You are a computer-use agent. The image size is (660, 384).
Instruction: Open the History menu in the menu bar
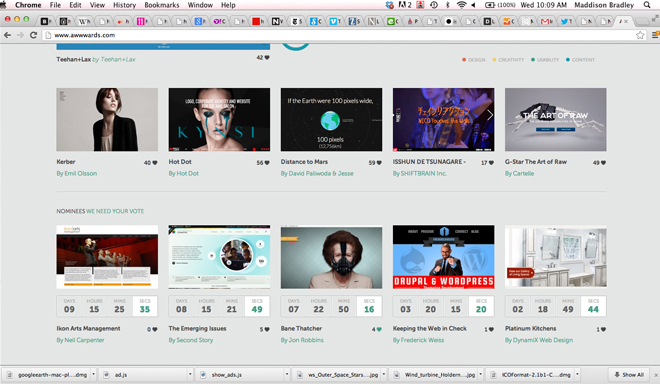(124, 5)
